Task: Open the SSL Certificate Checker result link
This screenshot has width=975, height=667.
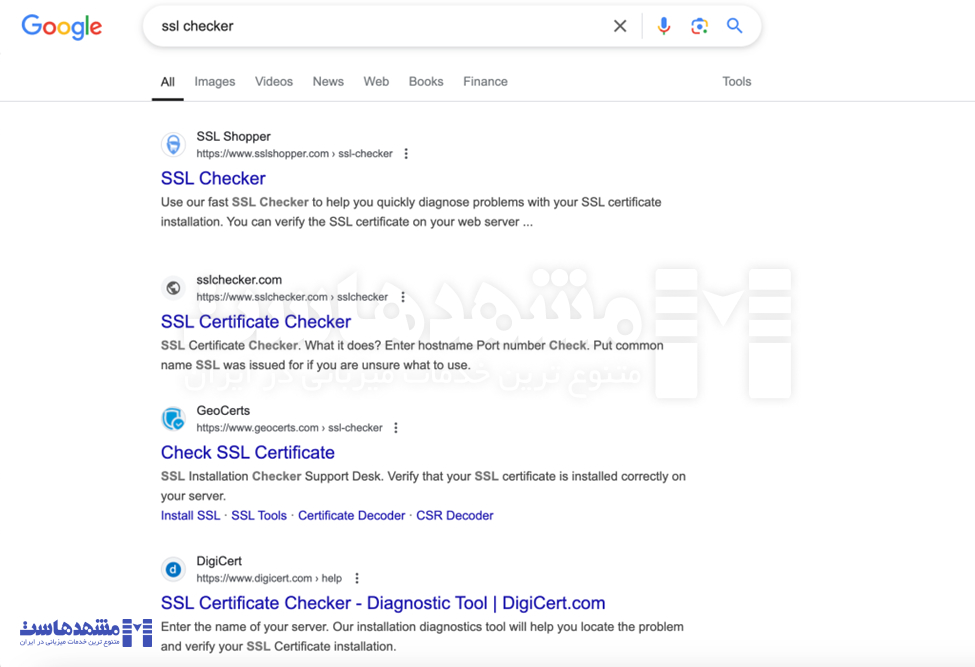Action: point(256,322)
